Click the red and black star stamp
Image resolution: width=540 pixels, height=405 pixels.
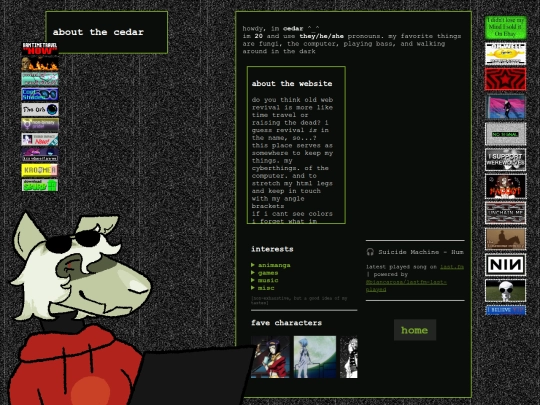coord(505,79)
